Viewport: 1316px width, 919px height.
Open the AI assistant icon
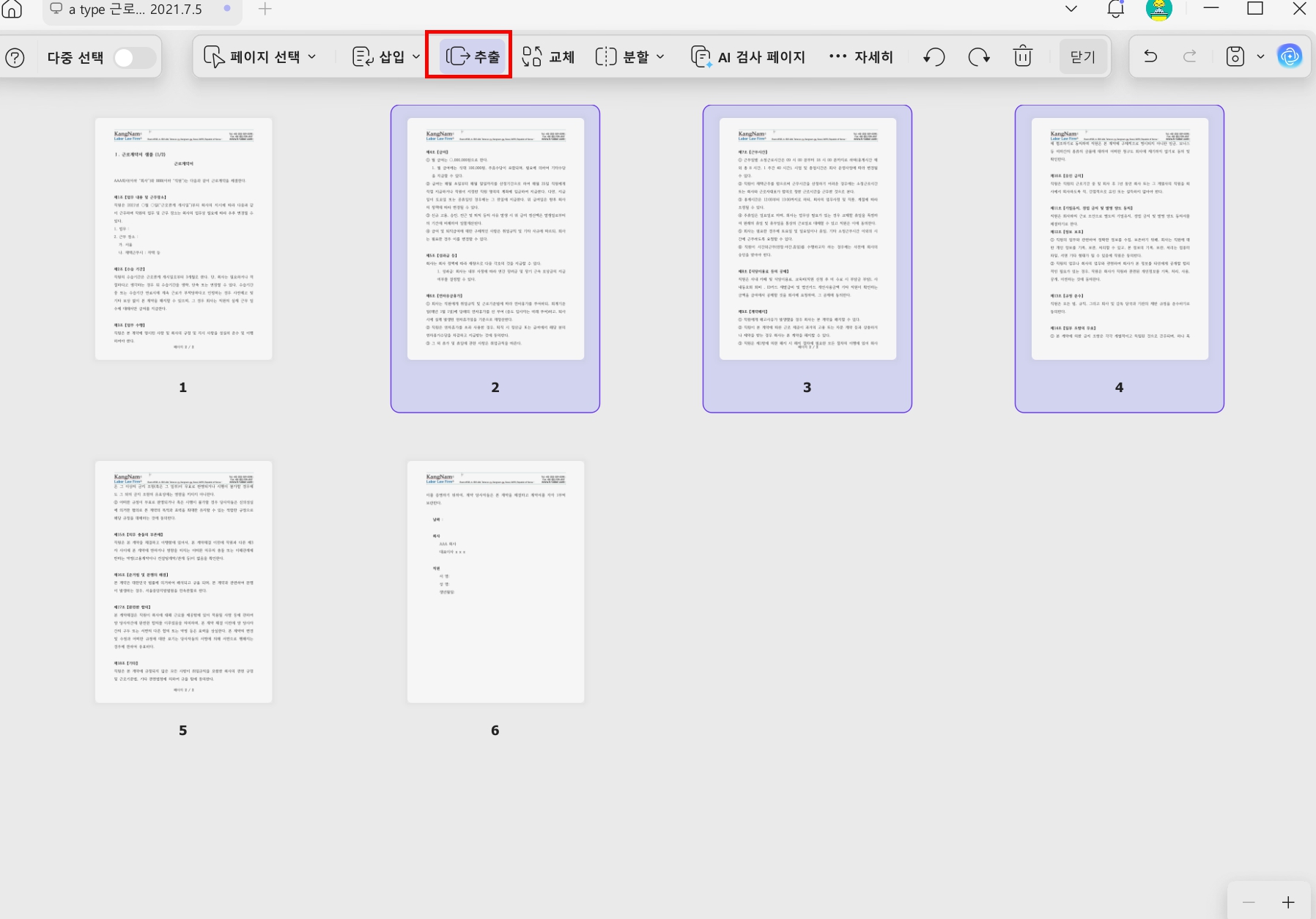point(1290,56)
